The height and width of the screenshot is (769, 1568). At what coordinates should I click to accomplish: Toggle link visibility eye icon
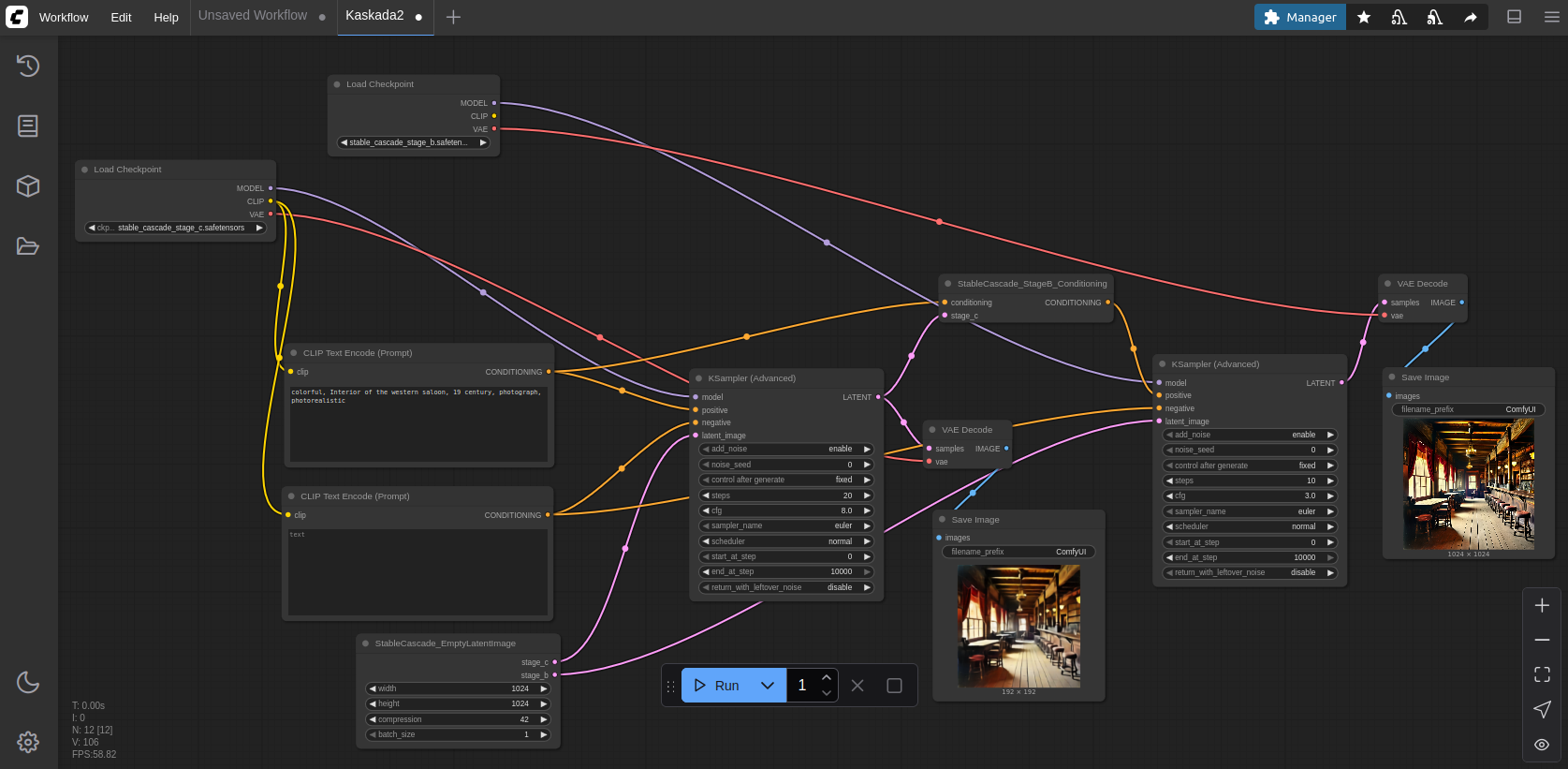[x=1542, y=745]
